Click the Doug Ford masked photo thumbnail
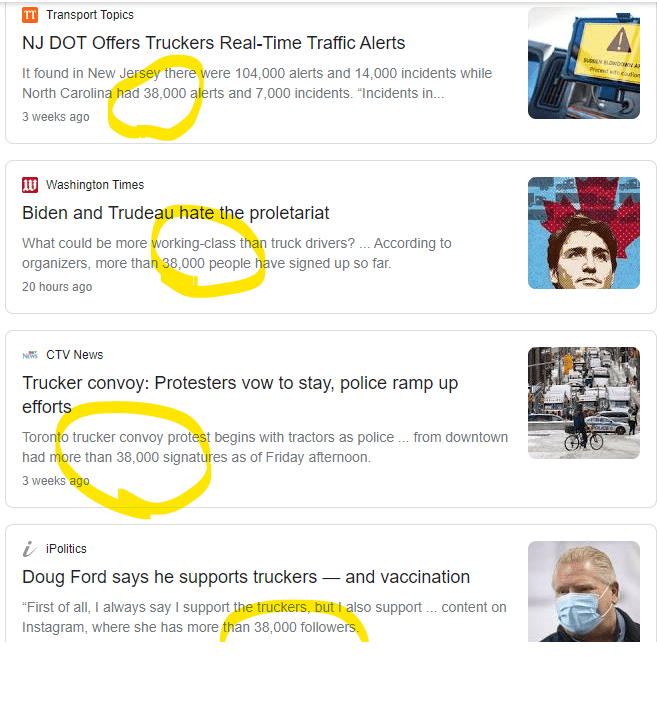Image resolution: width=657 pixels, height=703 pixels. [x=583, y=591]
